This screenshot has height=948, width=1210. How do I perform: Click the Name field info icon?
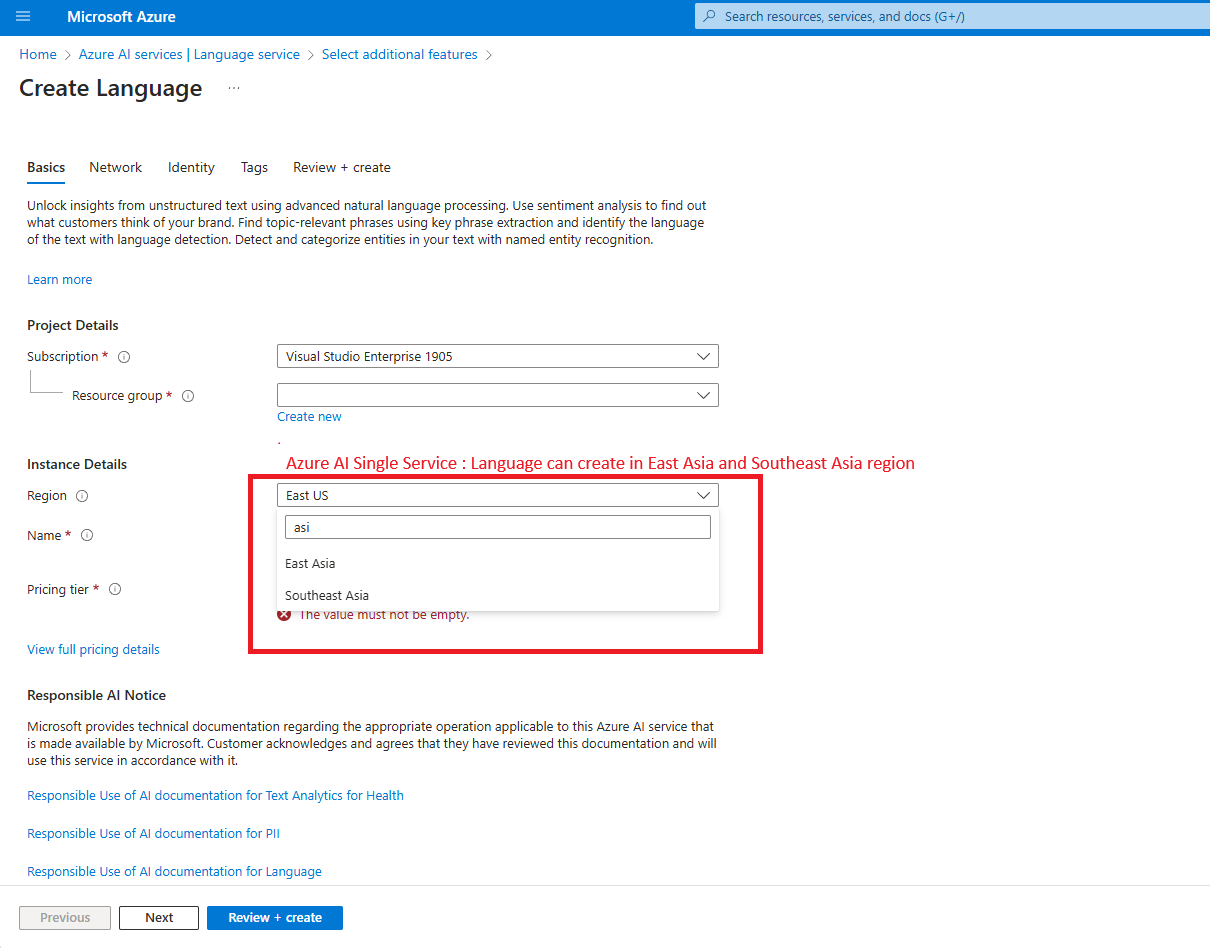87,536
